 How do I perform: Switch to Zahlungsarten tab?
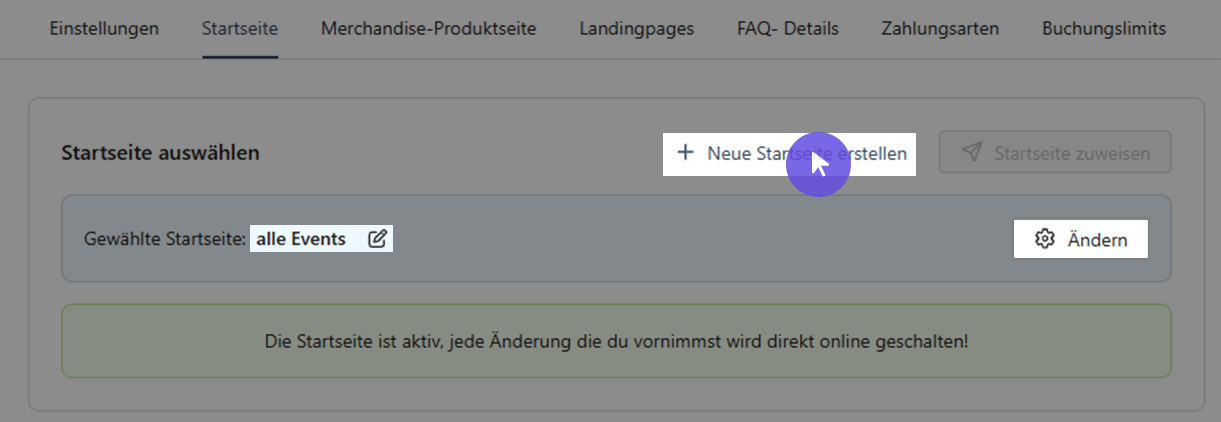pos(940,29)
